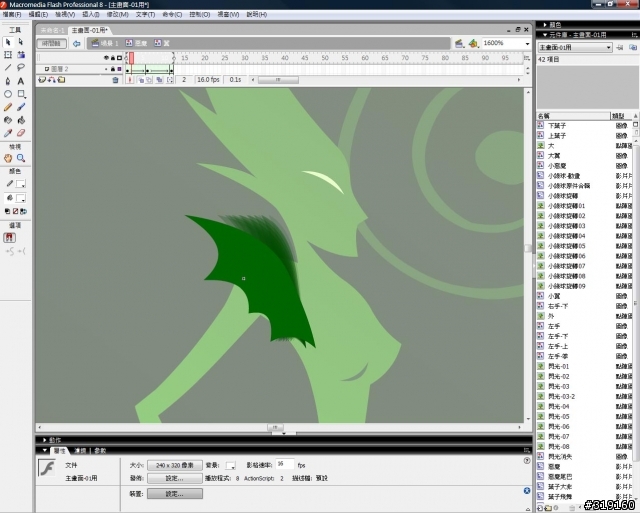Toggle the Onion Skin button
This screenshot has width=640, height=513.
pos(141,80)
